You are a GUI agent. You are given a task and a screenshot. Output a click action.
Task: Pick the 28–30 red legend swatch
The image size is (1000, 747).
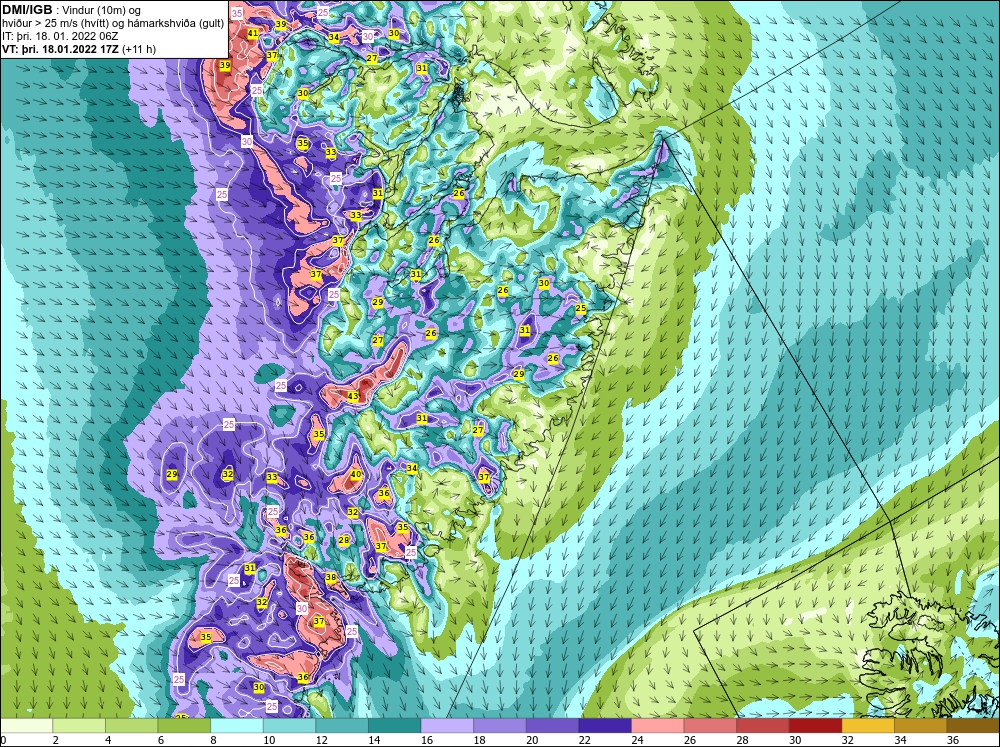(x=763, y=726)
